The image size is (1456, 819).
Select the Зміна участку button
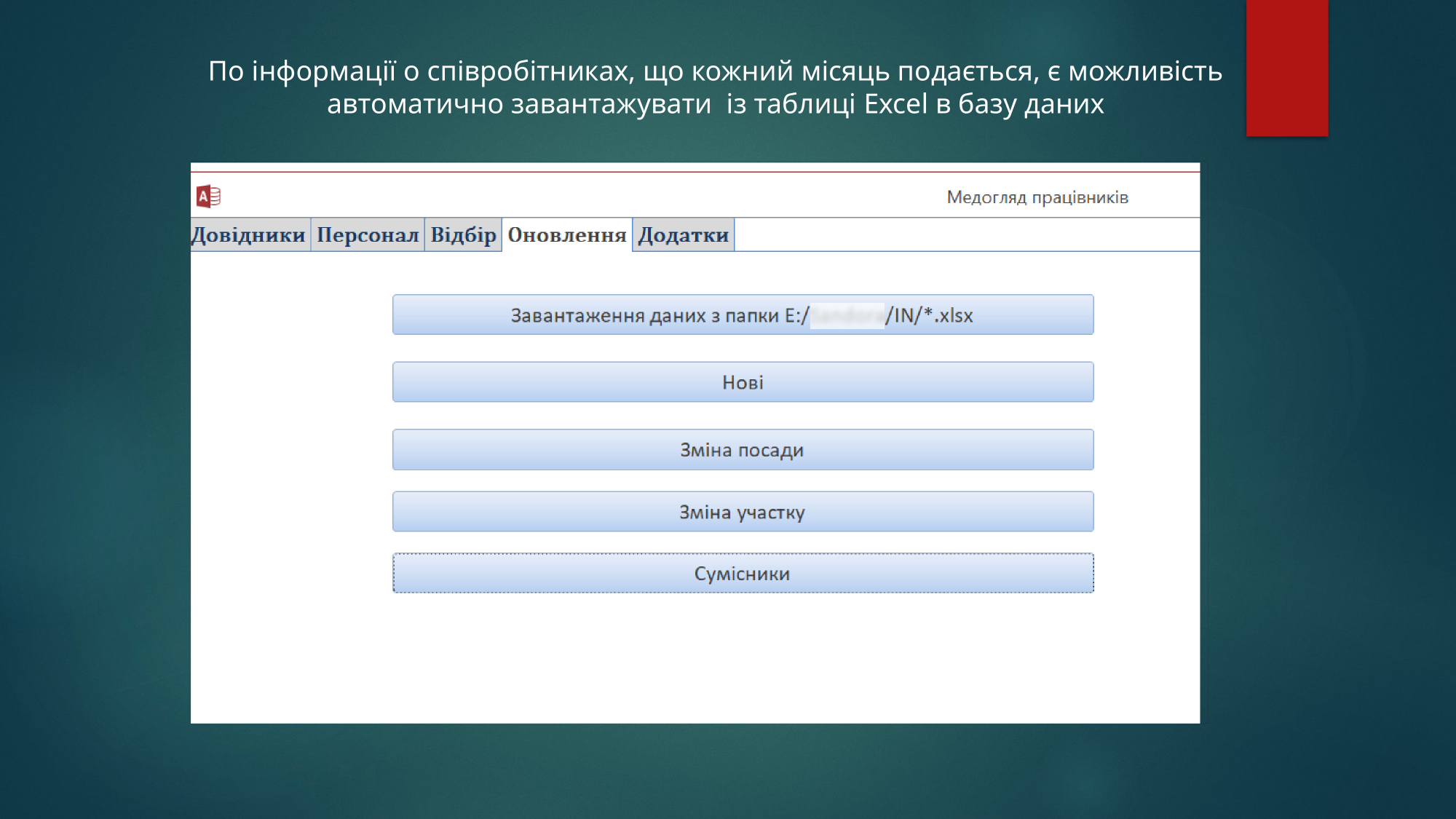click(743, 512)
